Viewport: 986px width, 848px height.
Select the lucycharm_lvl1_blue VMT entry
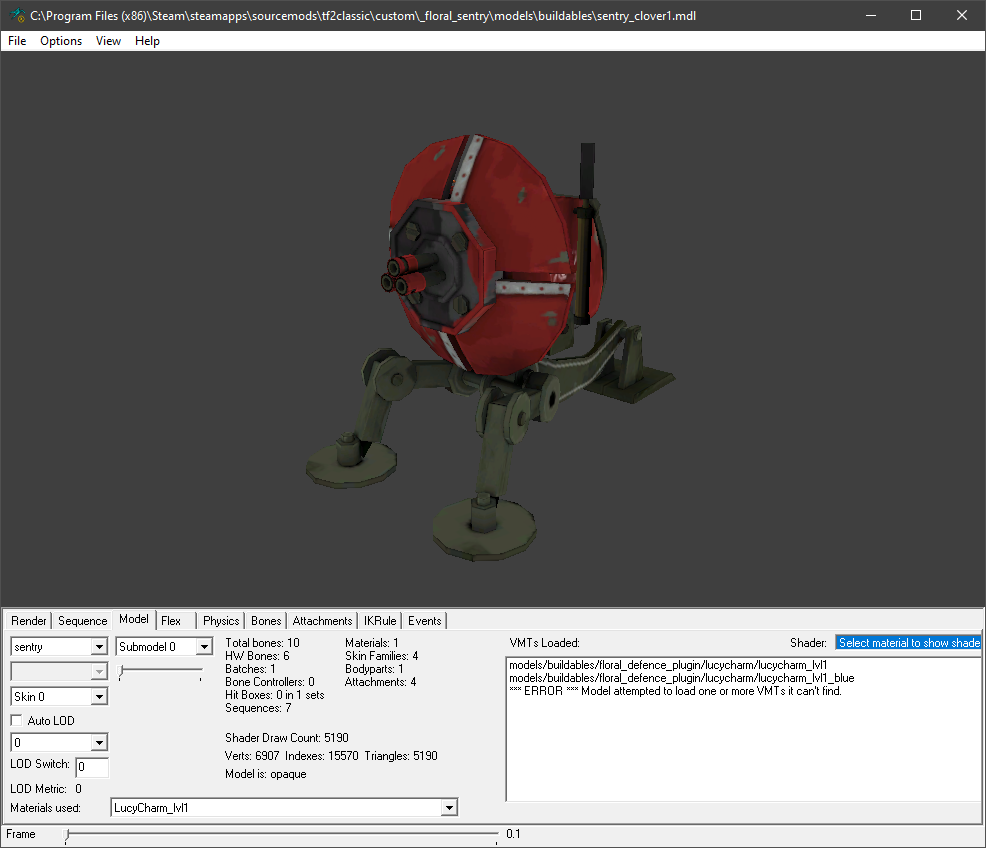[x=682, y=678]
